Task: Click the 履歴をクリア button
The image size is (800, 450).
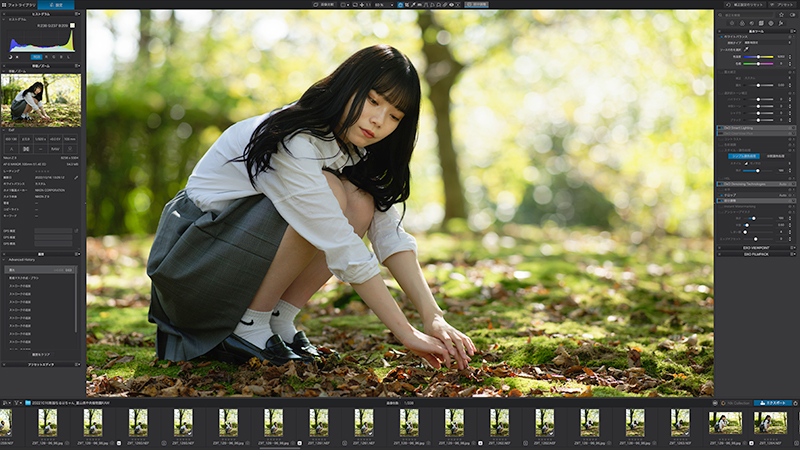Action: (x=41, y=354)
